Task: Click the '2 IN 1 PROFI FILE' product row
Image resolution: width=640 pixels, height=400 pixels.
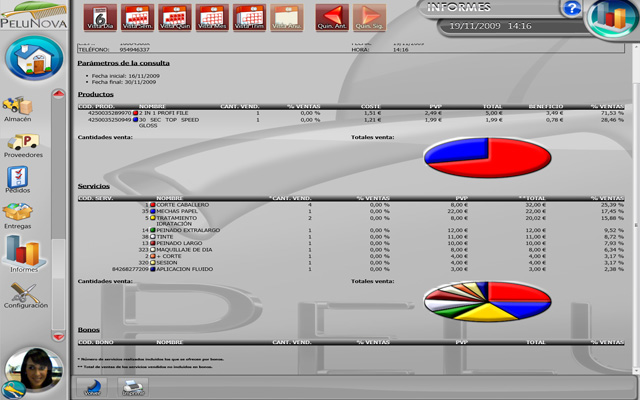Action: 351,113
